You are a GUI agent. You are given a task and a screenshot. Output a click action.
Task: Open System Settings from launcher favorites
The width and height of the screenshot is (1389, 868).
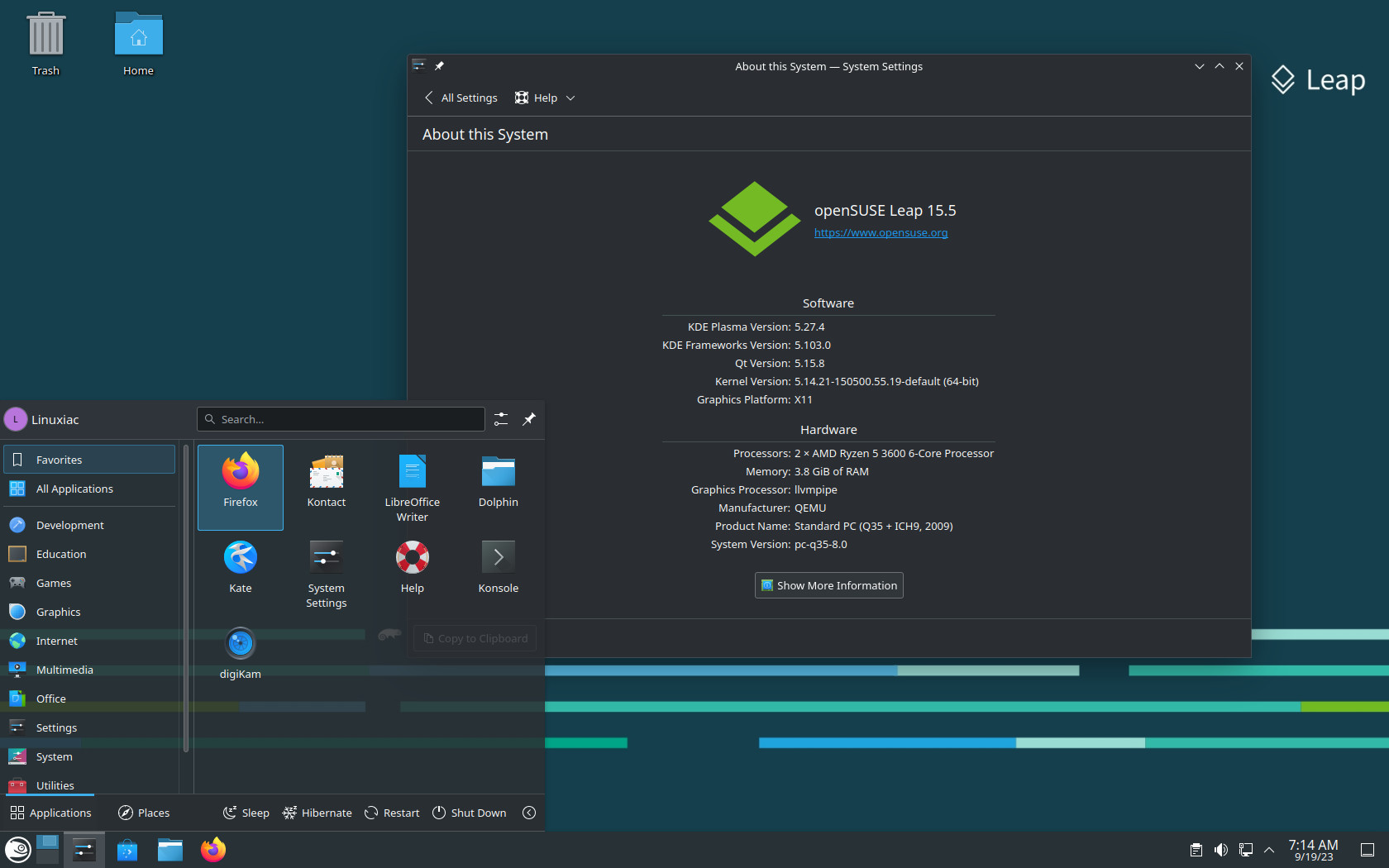point(327,573)
